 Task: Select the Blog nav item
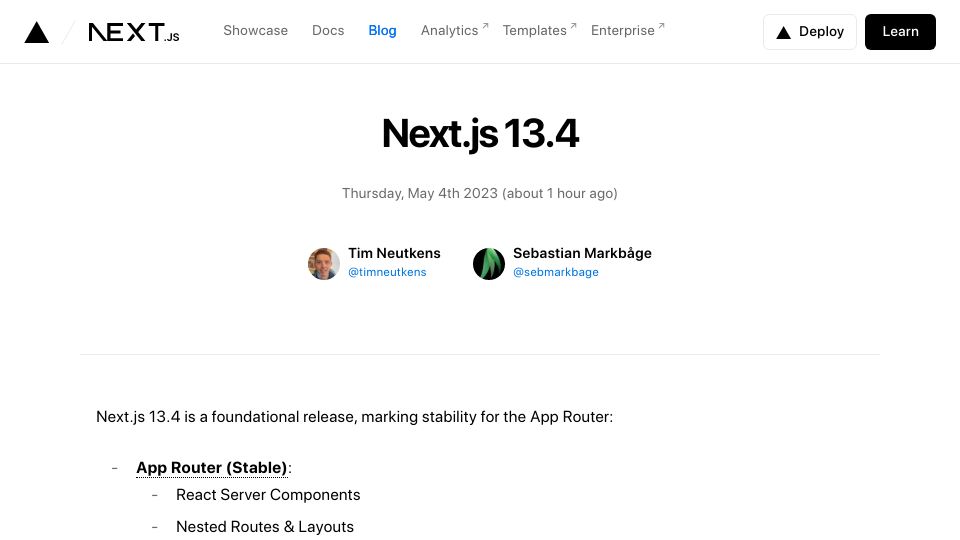pyautogui.click(x=382, y=31)
